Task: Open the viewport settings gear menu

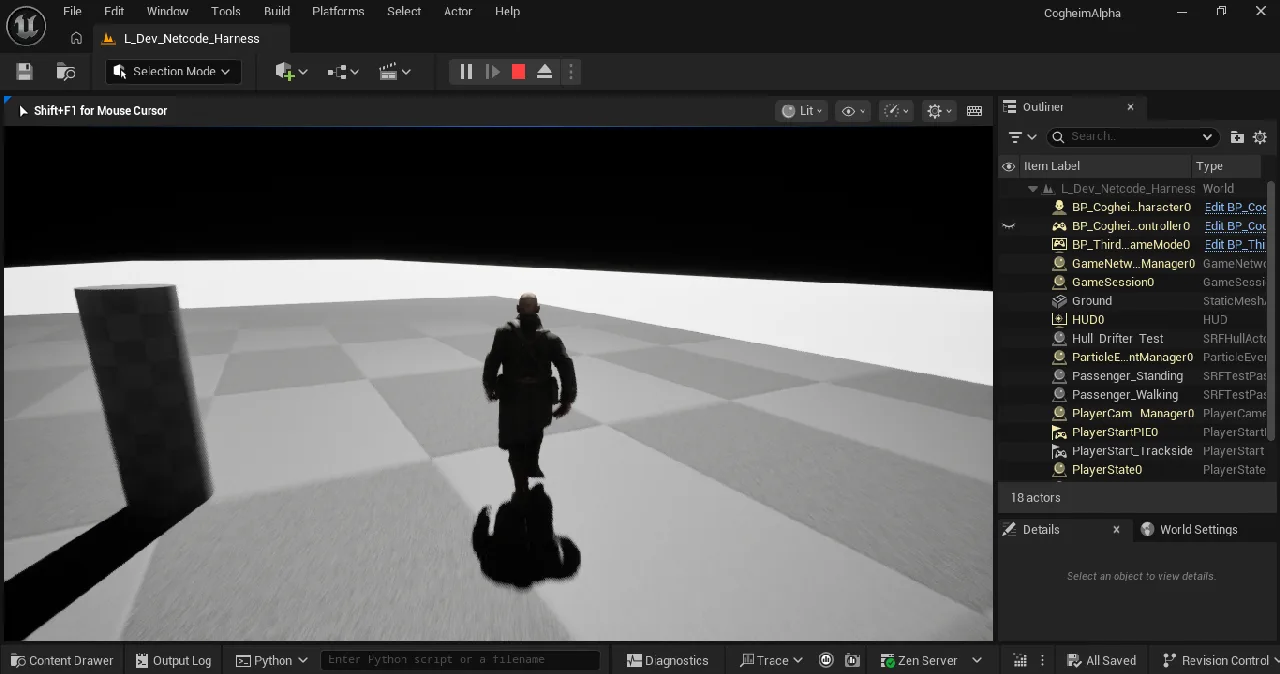Action: tap(939, 111)
